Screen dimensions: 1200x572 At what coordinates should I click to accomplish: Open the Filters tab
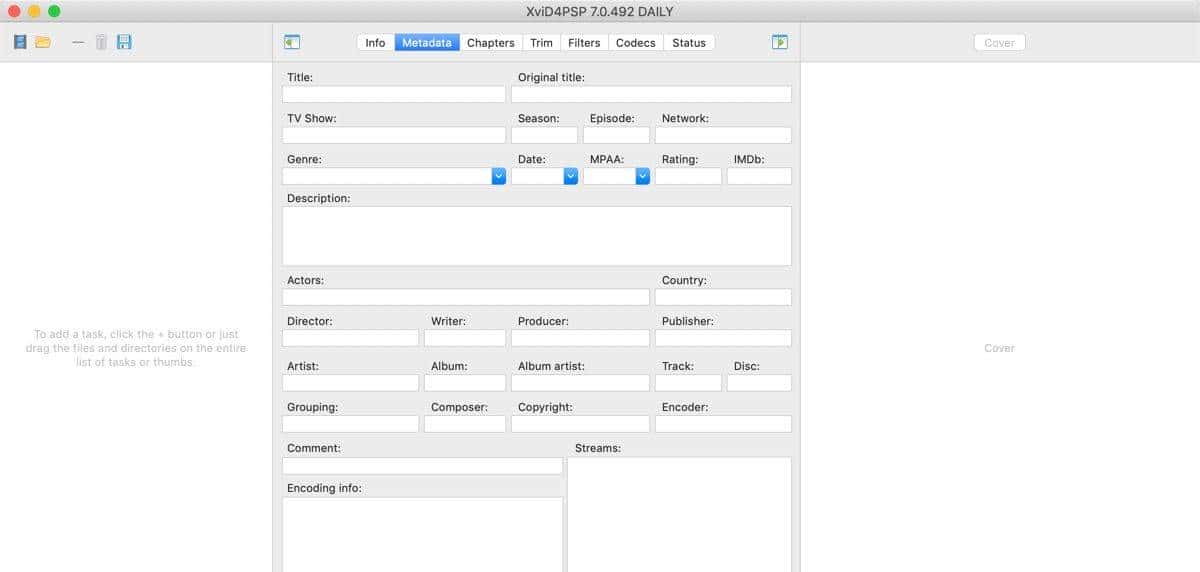[x=584, y=43]
